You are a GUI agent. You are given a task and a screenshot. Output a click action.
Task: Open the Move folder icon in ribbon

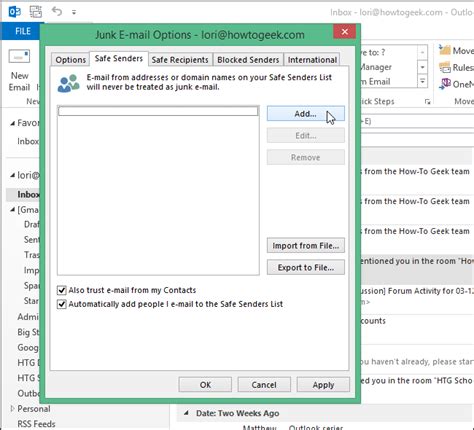445,50
